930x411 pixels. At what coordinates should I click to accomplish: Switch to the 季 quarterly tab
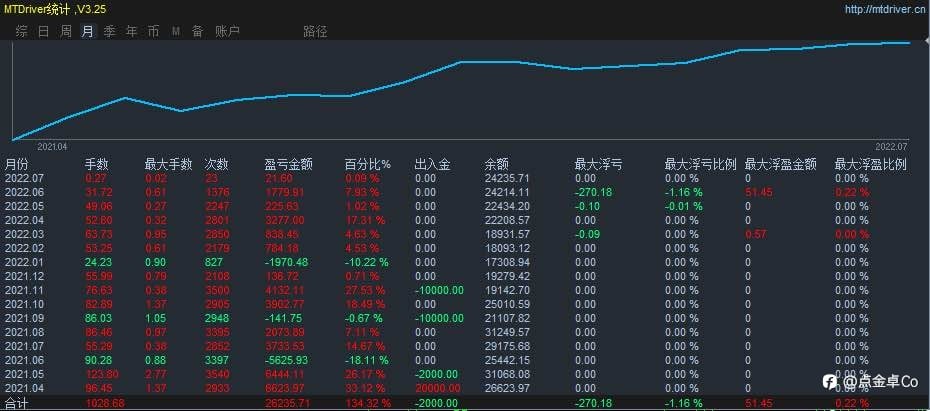point(110,31)
